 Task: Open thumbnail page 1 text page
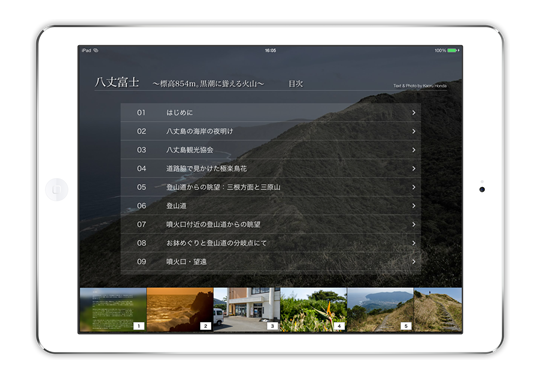113,310
